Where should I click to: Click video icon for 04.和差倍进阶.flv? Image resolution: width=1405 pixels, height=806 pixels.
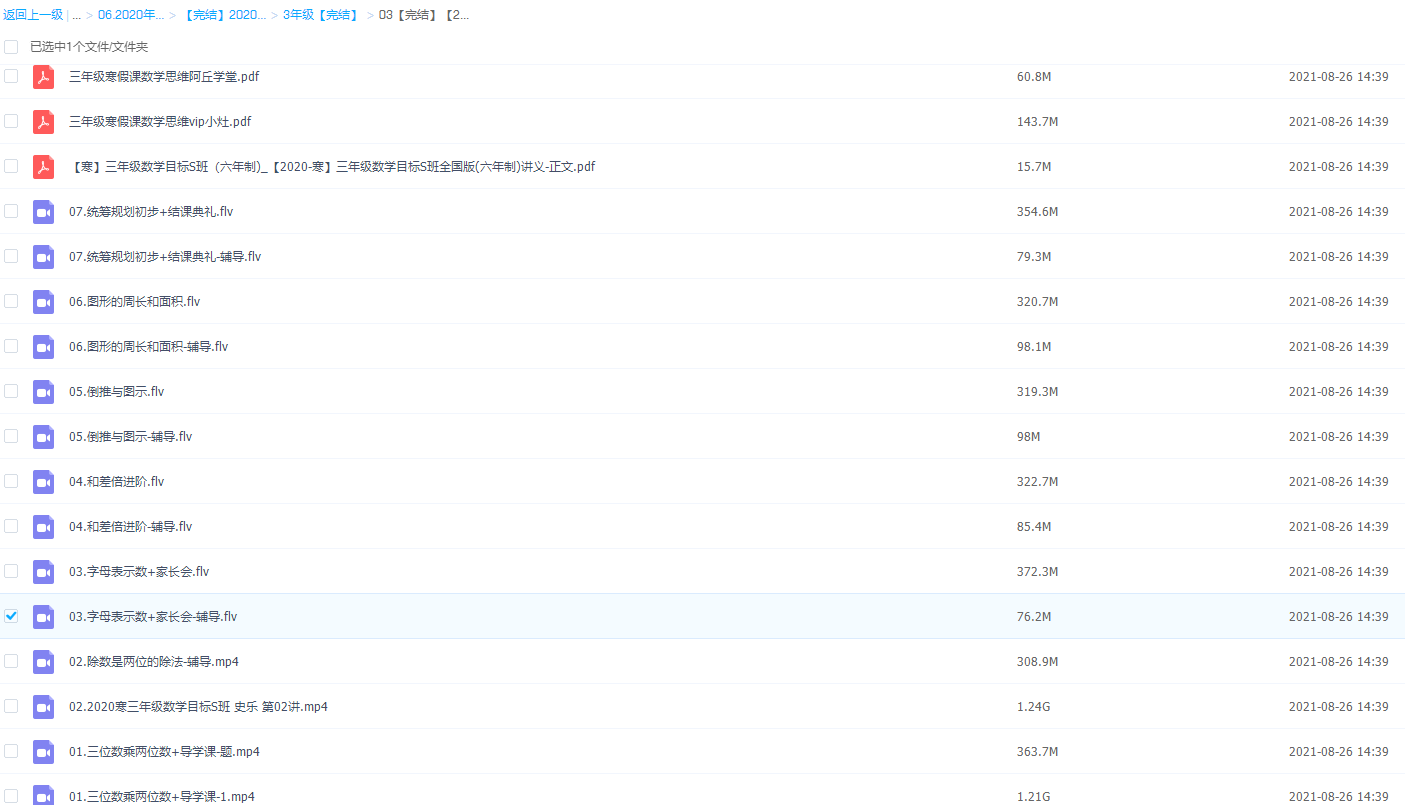pyautogui.click(x=43, y=482)
